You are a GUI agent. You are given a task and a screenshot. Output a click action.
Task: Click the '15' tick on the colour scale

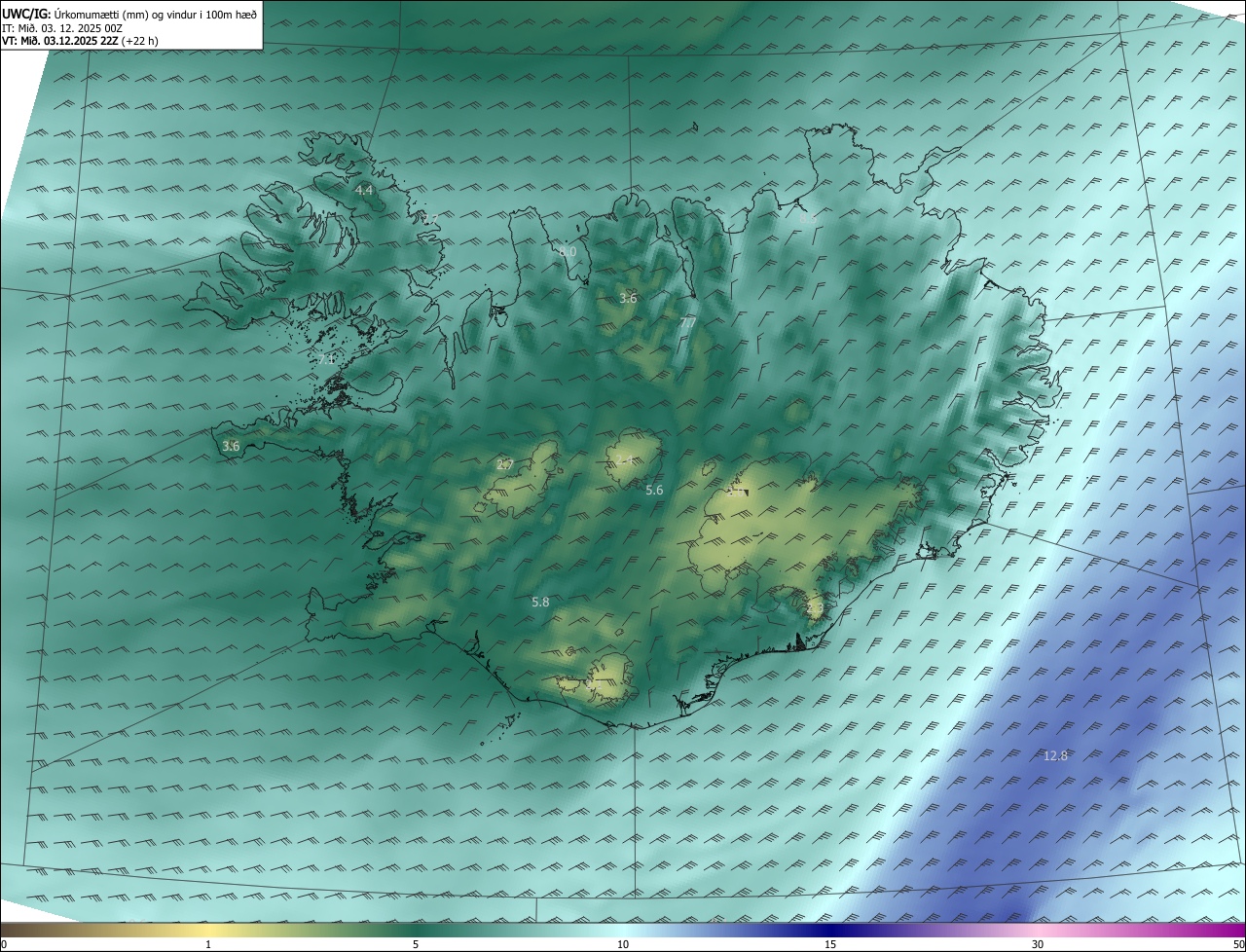830,944
